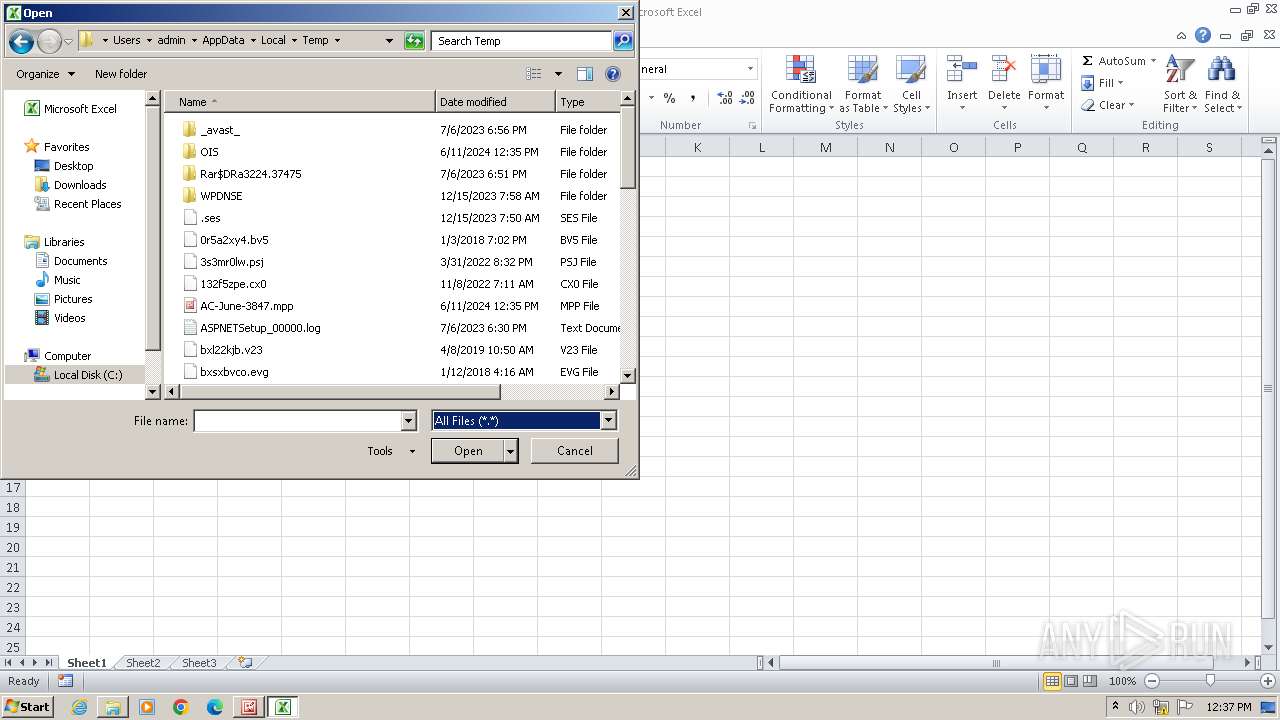
Task: Open Organize dropdown menu
Action: [x=45, y=74]
